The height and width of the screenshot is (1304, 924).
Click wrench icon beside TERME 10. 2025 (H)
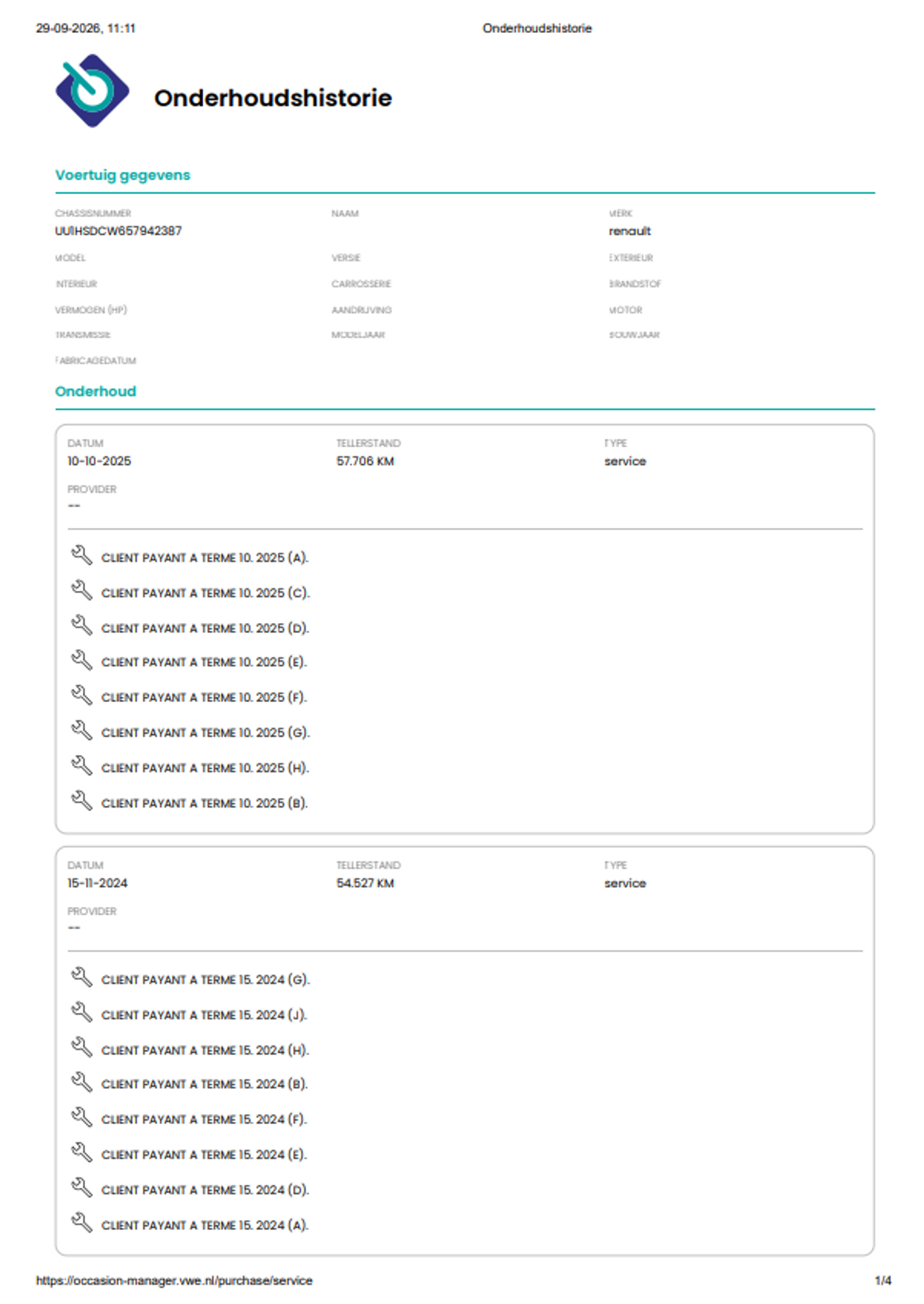pyautogui.click(x=82, y=766)
